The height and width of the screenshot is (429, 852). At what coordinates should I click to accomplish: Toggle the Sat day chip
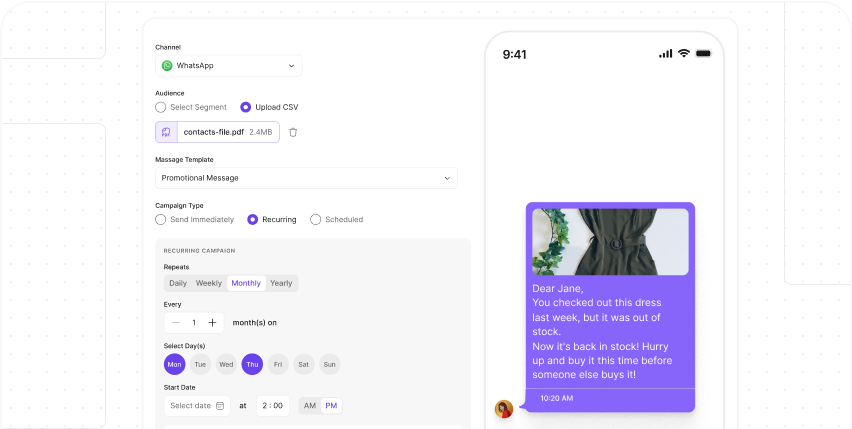pyautogui.click(x=304, y=364)
